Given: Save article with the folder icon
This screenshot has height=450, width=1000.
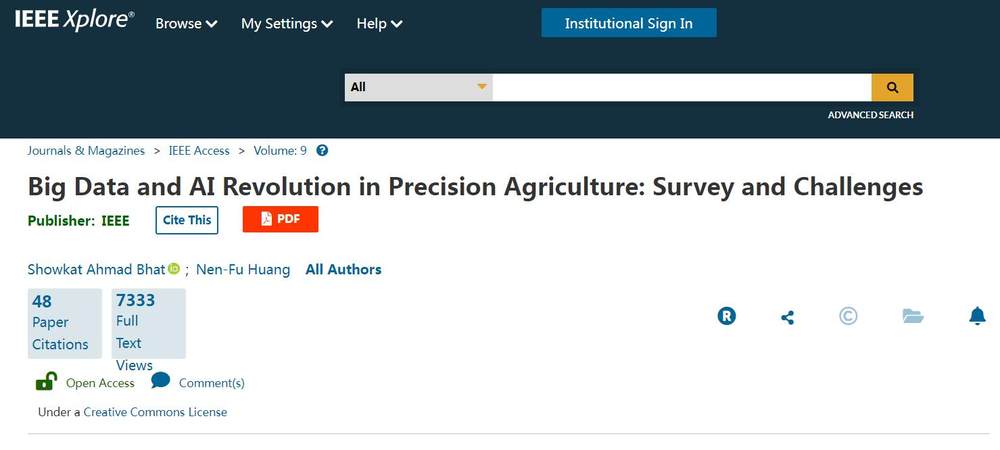Looking at the screenshot, I should coord(912,316).
